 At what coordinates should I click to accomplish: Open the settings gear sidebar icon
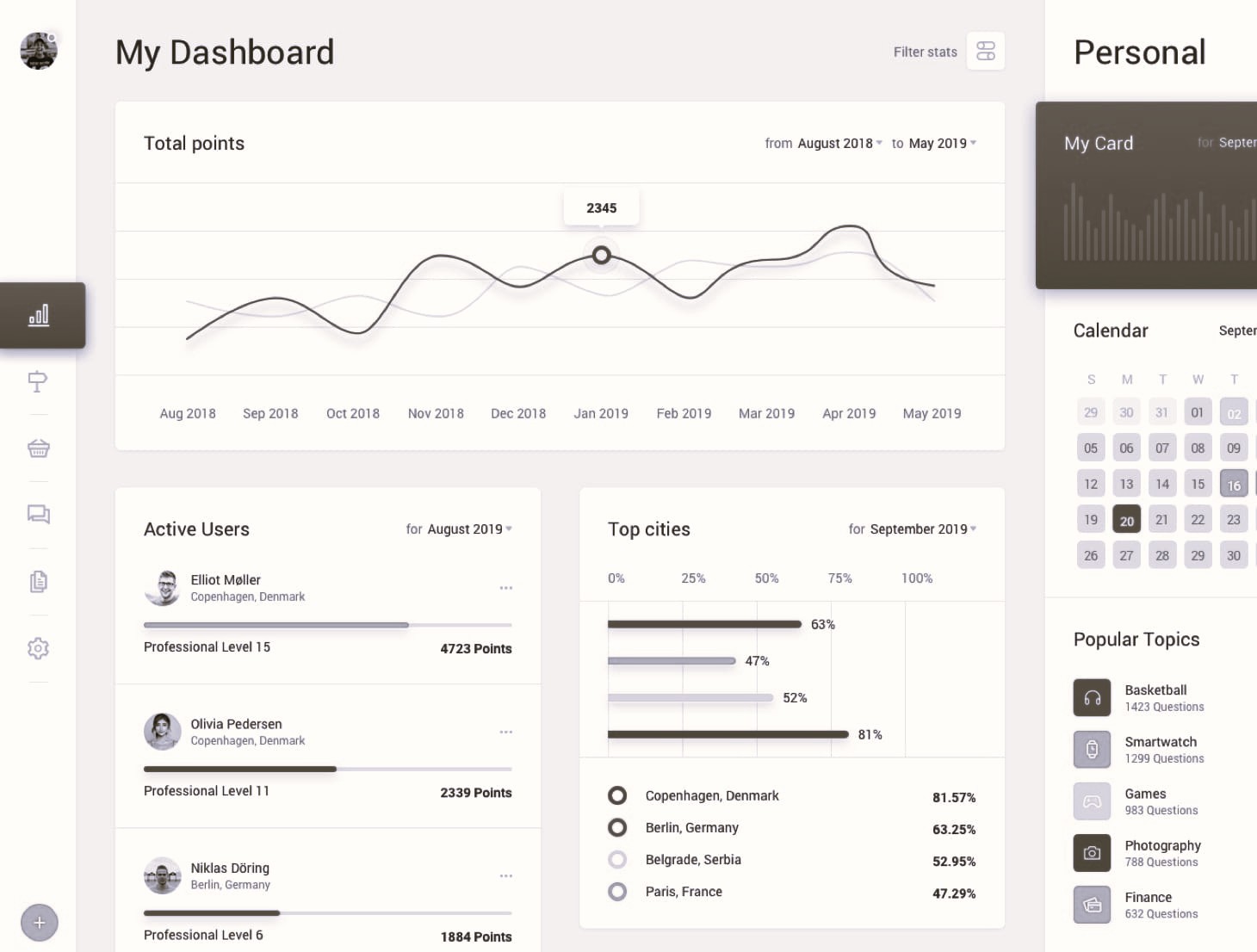(38, 648)
